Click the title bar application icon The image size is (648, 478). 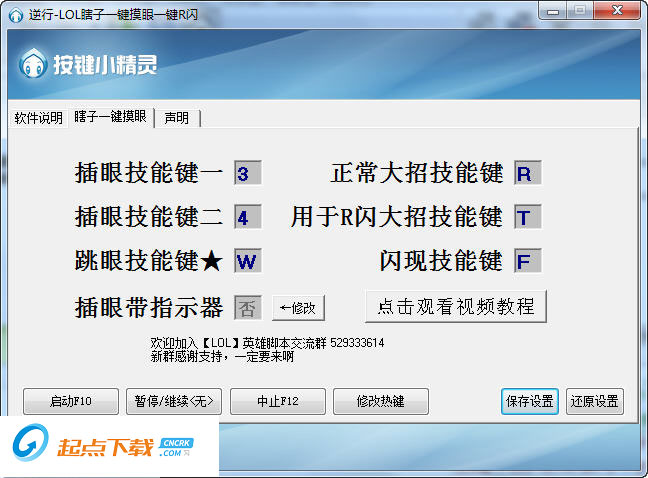pos(16,16)
